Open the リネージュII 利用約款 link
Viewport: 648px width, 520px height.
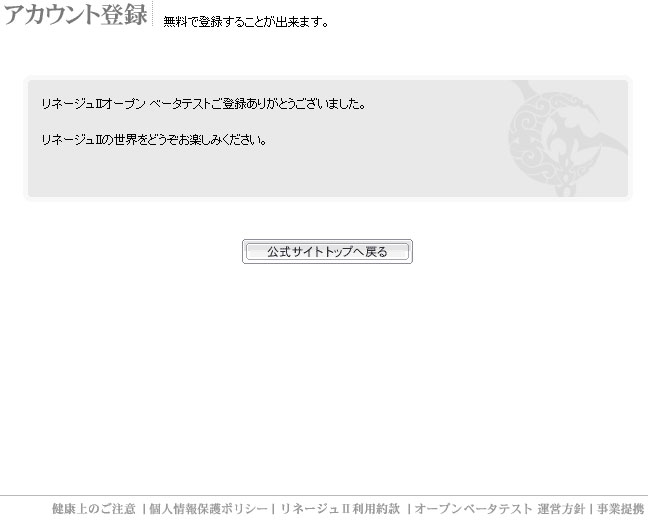[x=341, y=508]
